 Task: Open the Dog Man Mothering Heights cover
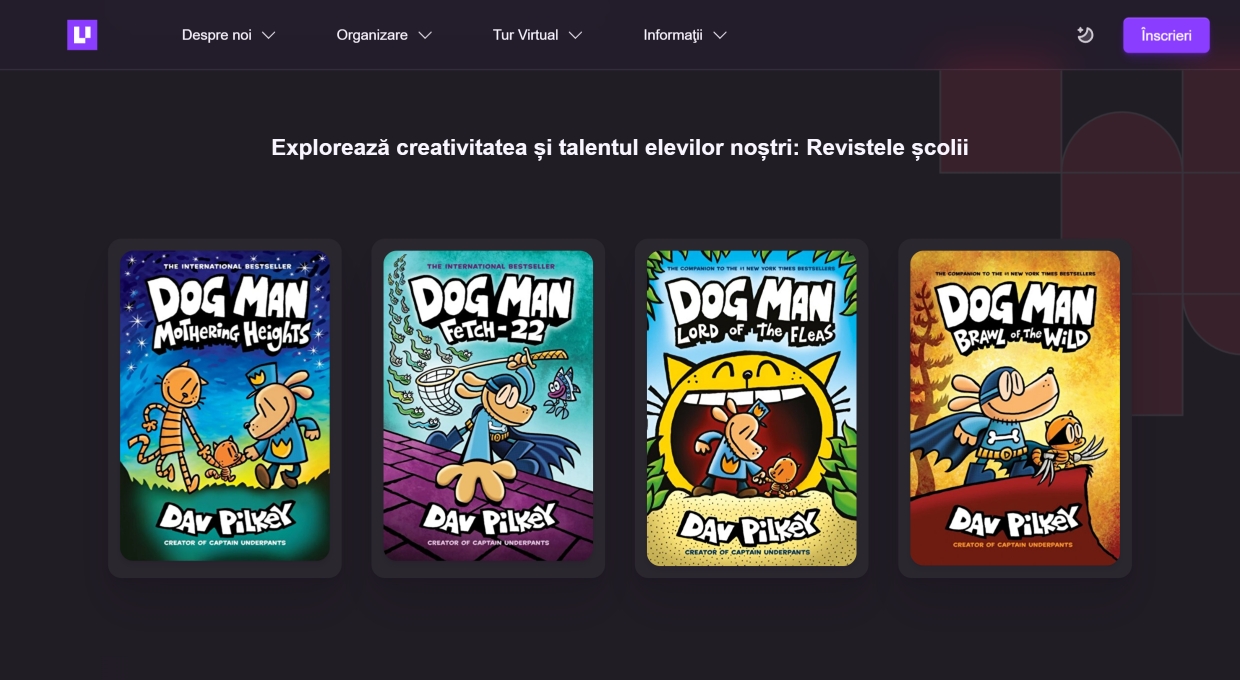tap(225, 405)
